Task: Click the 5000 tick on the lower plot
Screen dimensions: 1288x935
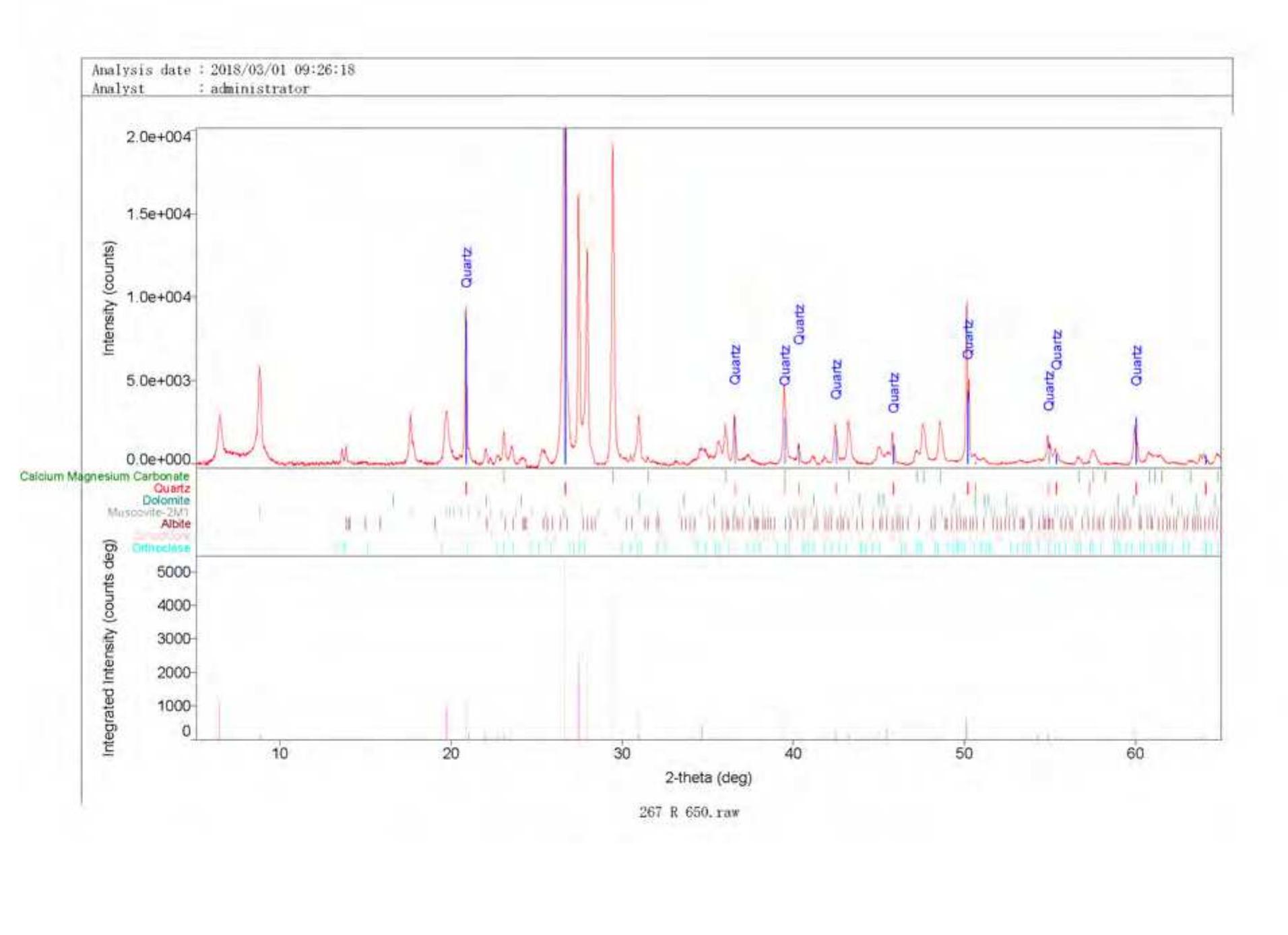Action: click(174, 573)
